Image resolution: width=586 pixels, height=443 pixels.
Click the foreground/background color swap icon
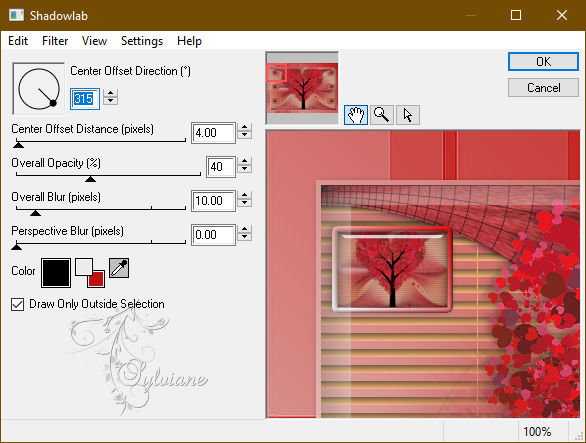(90, 273)
